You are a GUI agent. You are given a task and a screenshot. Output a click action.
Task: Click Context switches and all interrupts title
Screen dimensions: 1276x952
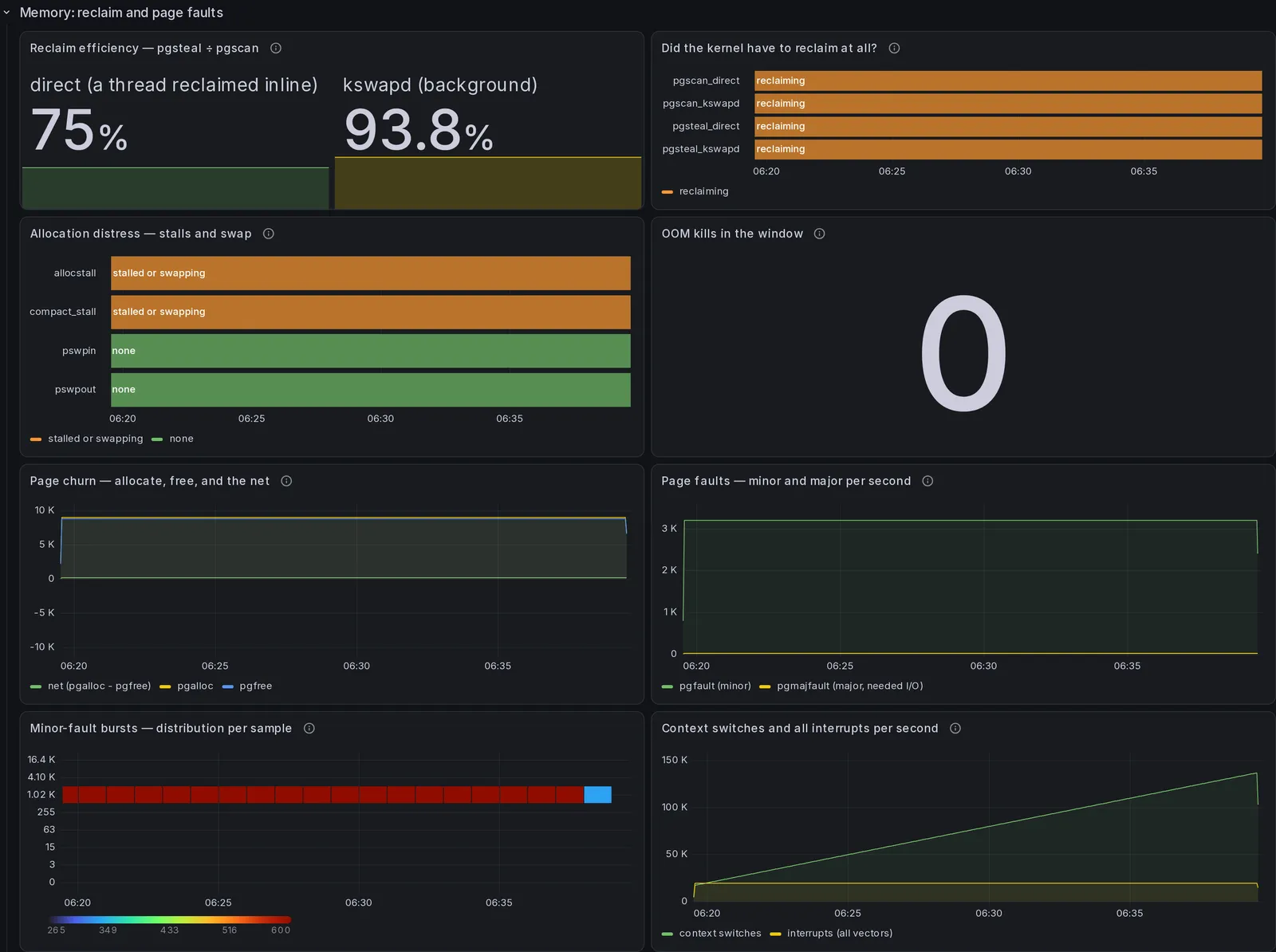click(x=800, y=728)
